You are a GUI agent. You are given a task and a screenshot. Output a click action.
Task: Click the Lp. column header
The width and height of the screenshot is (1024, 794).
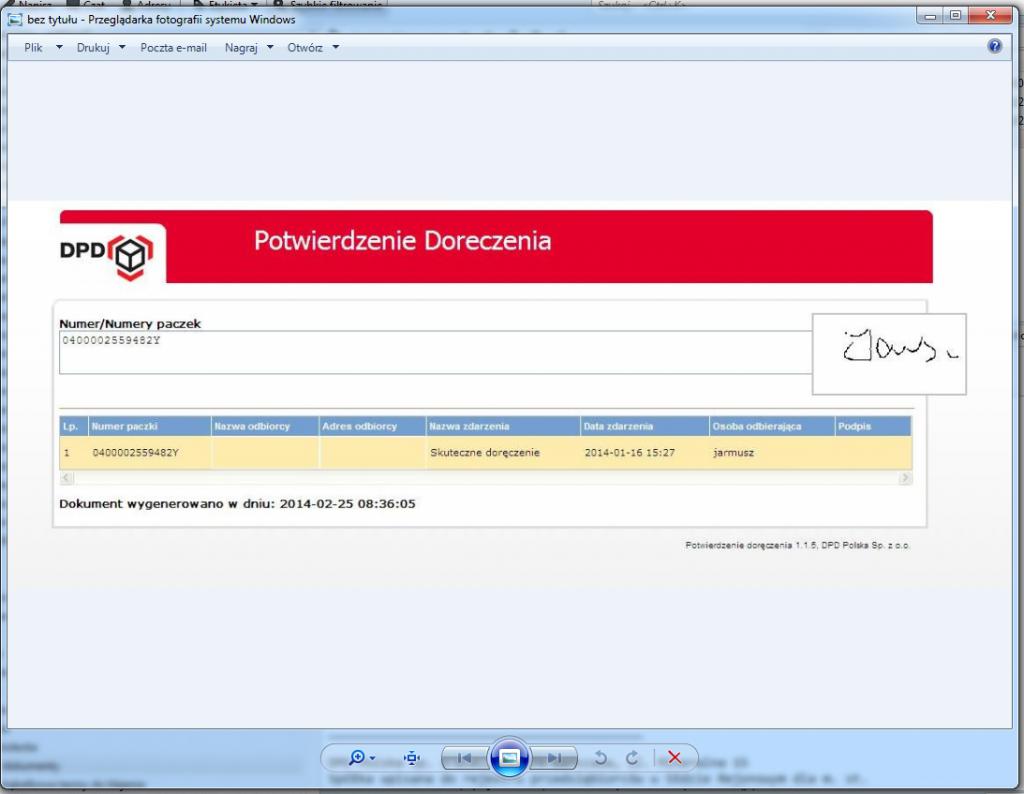[73, 426]
